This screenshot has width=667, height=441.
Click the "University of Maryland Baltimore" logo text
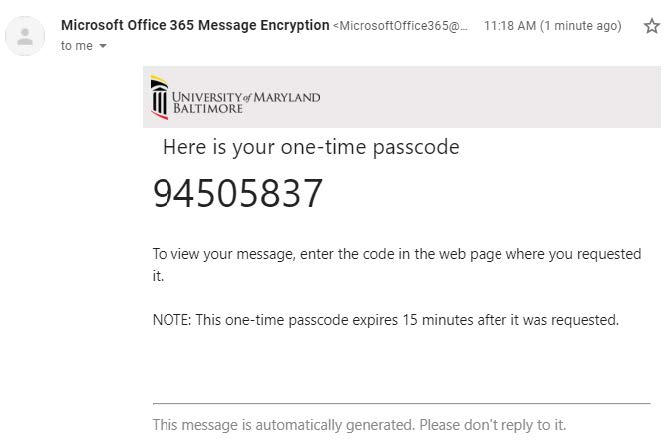tap(246, 102)
